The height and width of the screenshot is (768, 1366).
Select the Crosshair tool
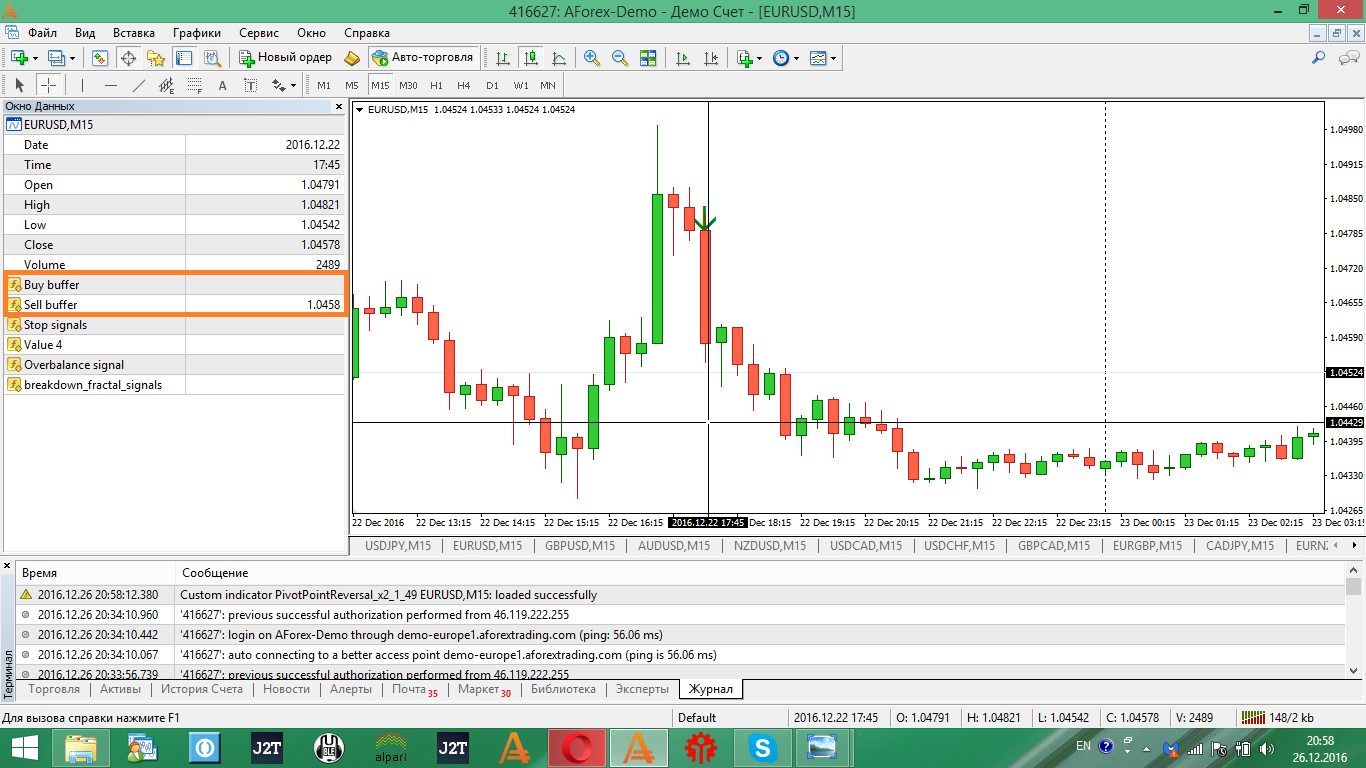tap(48, 85)
